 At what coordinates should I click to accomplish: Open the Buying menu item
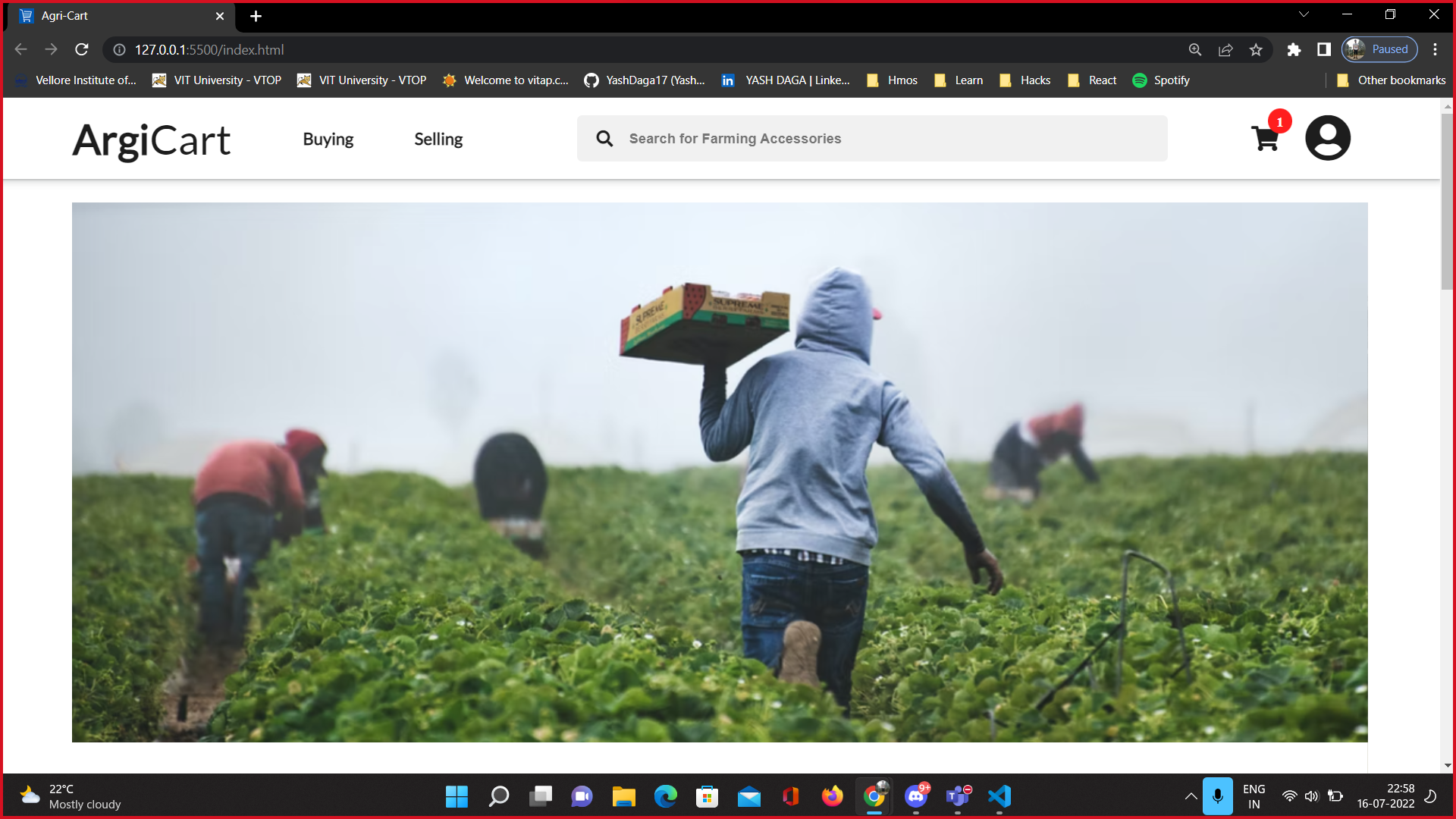tap(328, 139)
